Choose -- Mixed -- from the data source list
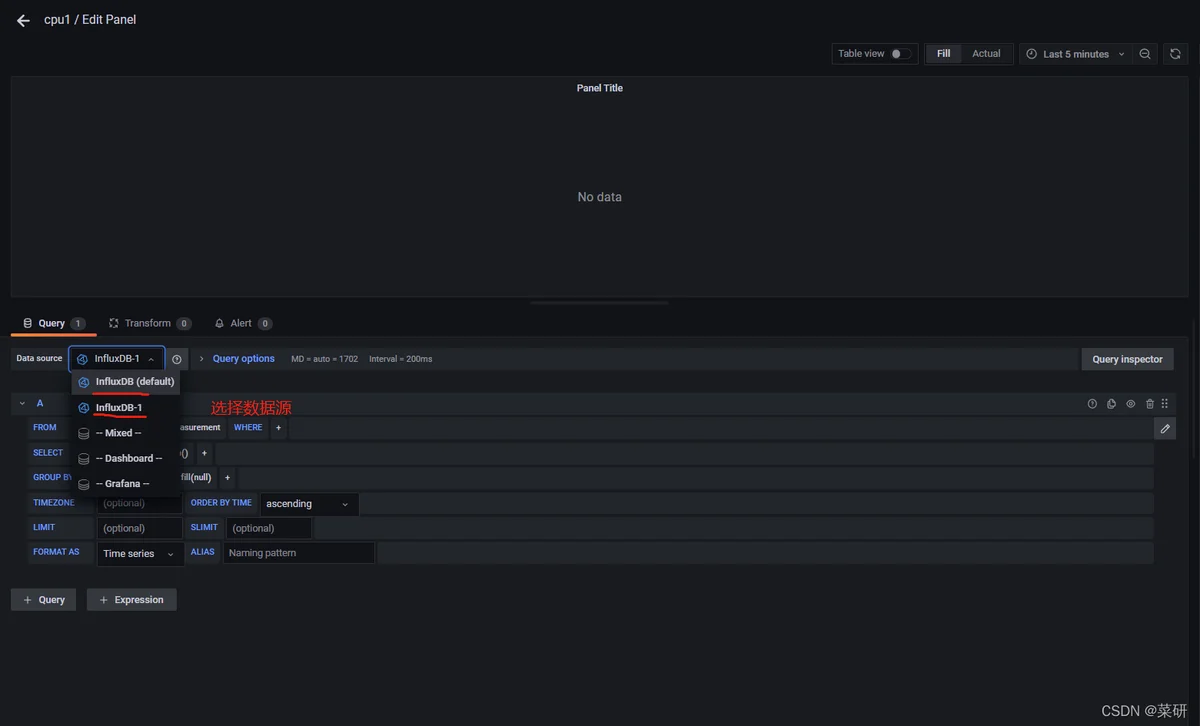 [126, 433]
